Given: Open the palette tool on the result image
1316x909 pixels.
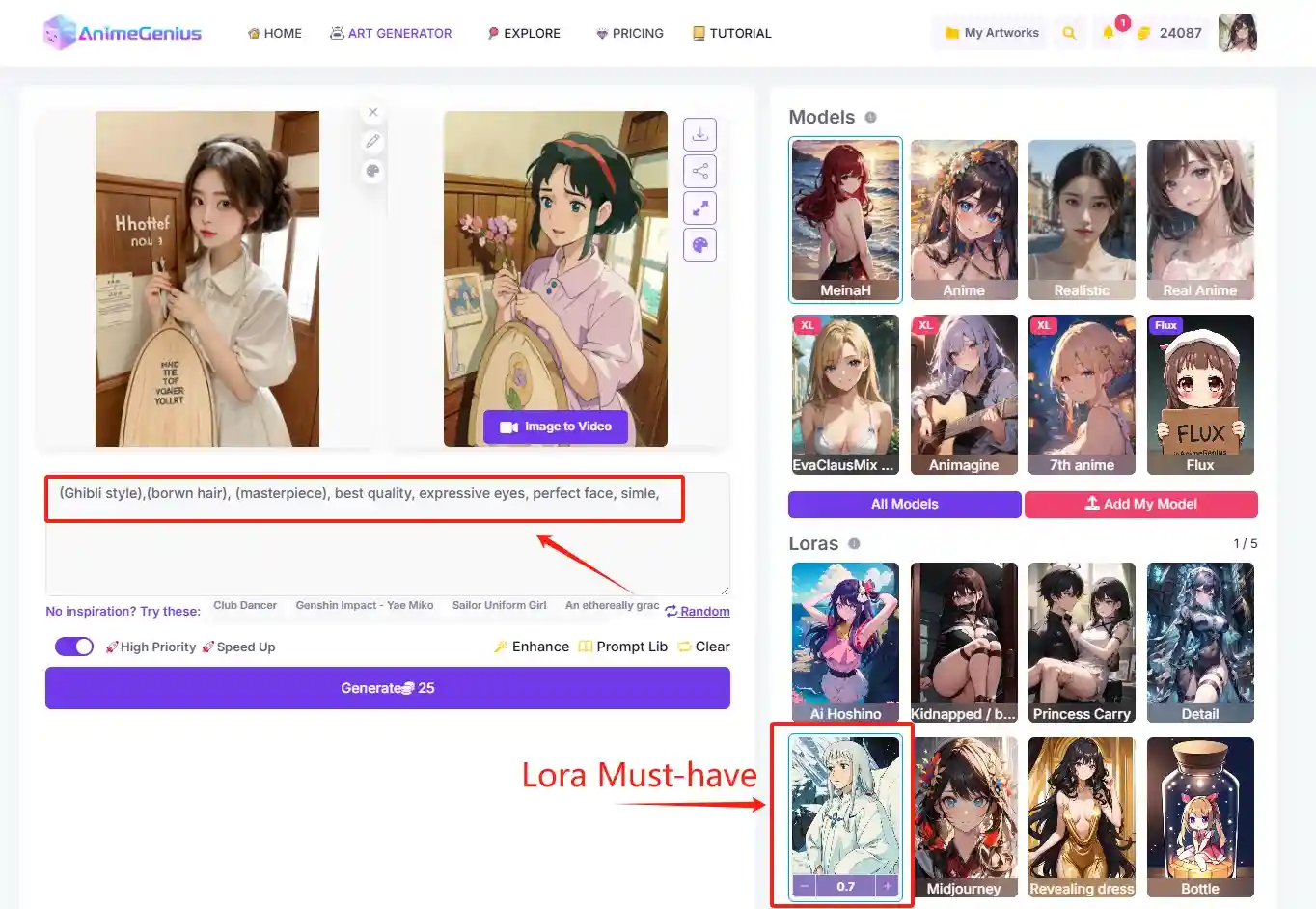Looking at the screenshot, I should pos(699,244).
